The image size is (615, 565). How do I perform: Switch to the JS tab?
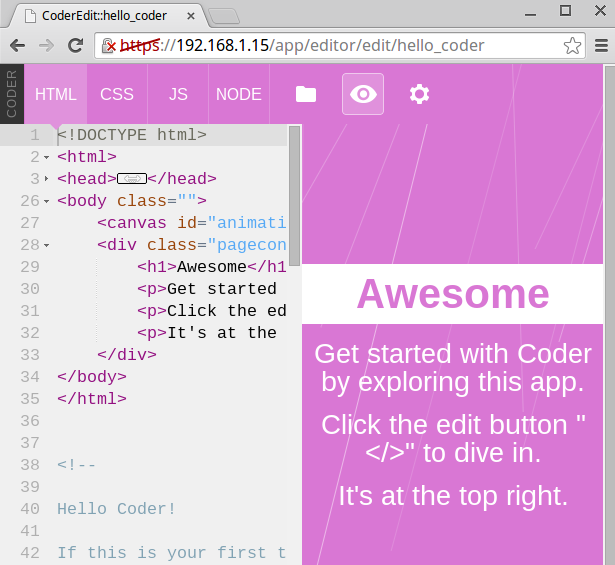coord(178,94)
